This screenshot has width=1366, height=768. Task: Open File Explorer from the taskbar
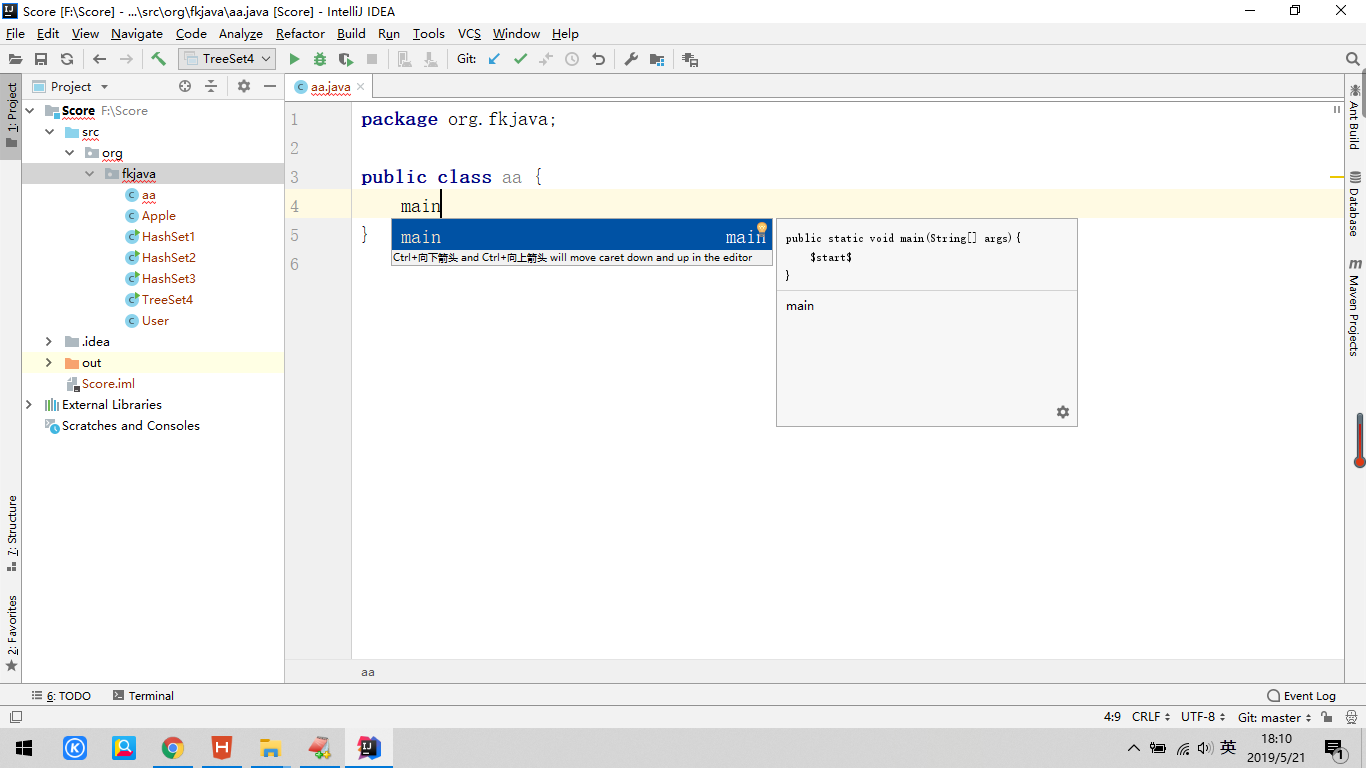pos(271,747)
